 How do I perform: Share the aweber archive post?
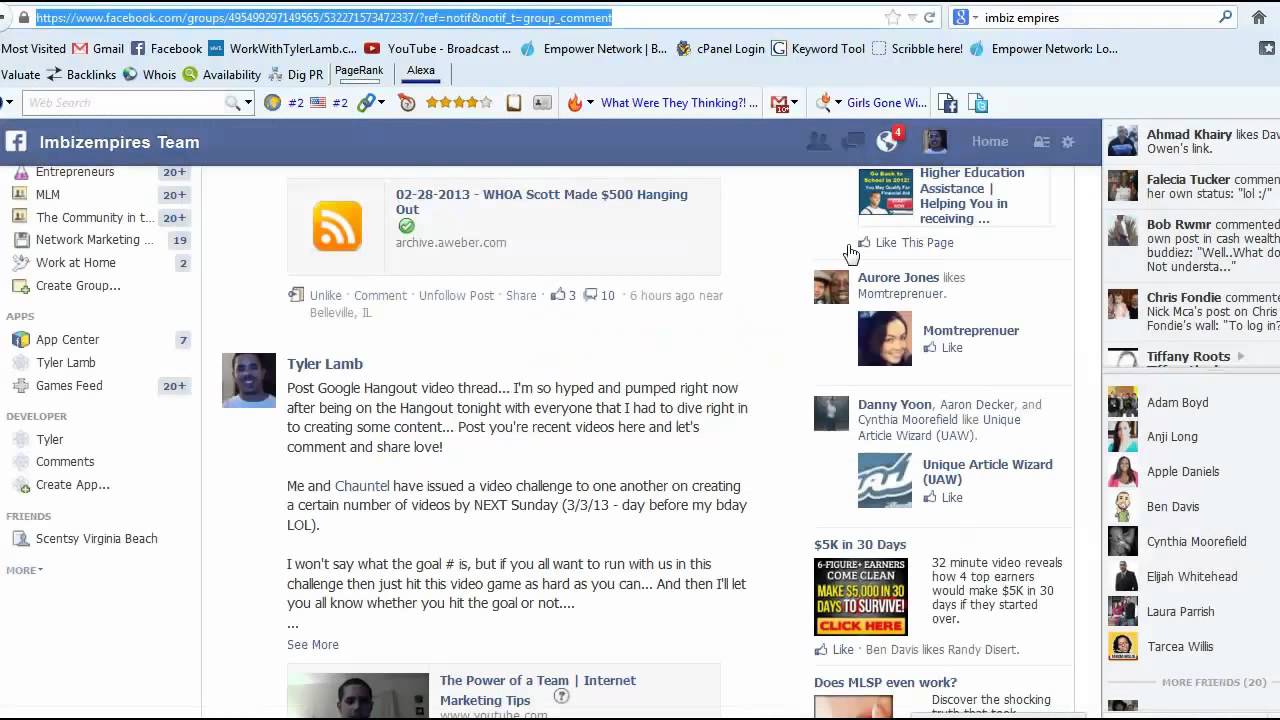click(x=521, y=295)
